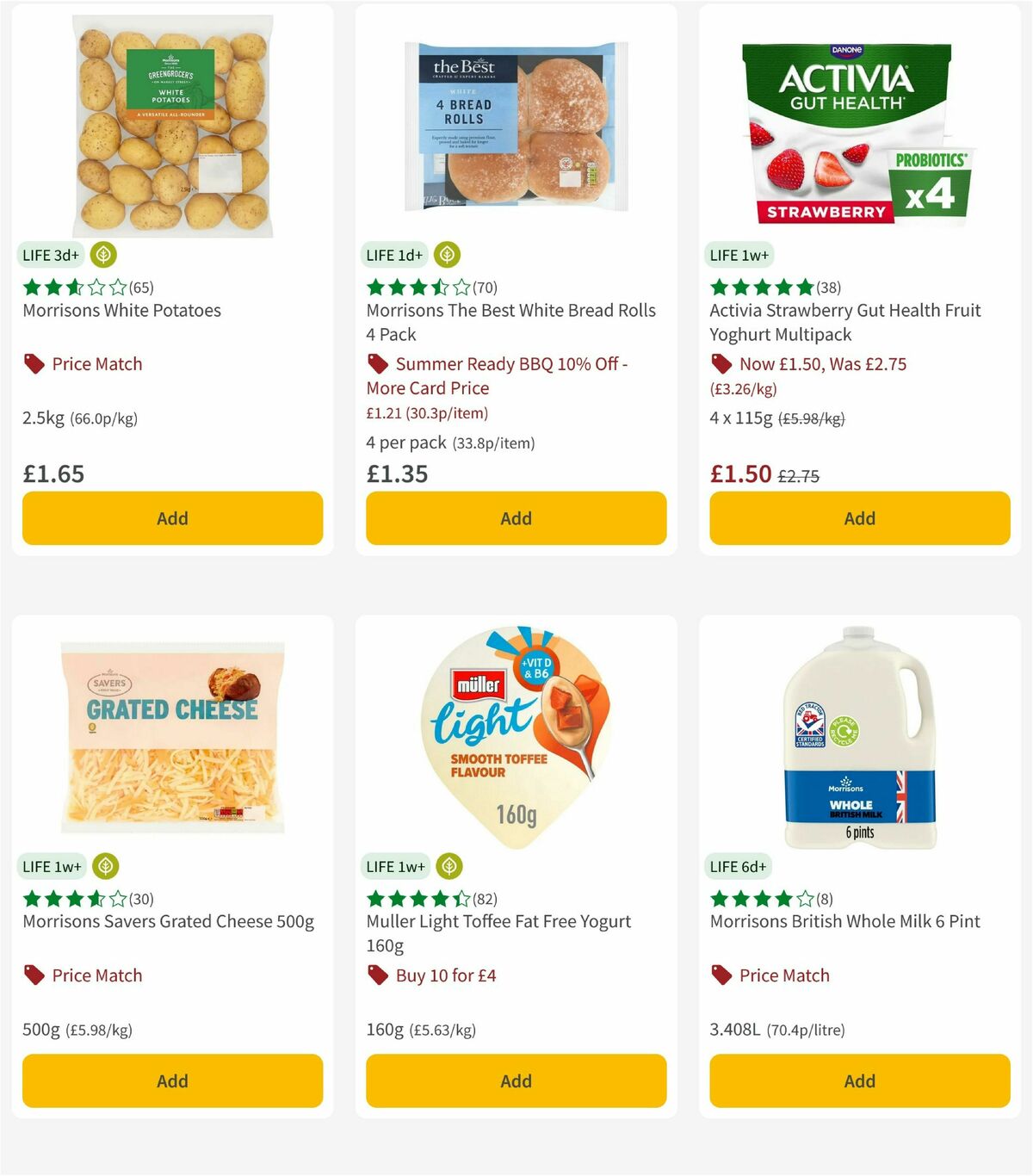Click the red tag icon next to Price Match on potatoes
Screen dimensions: 1033x1176
point(34,363)
